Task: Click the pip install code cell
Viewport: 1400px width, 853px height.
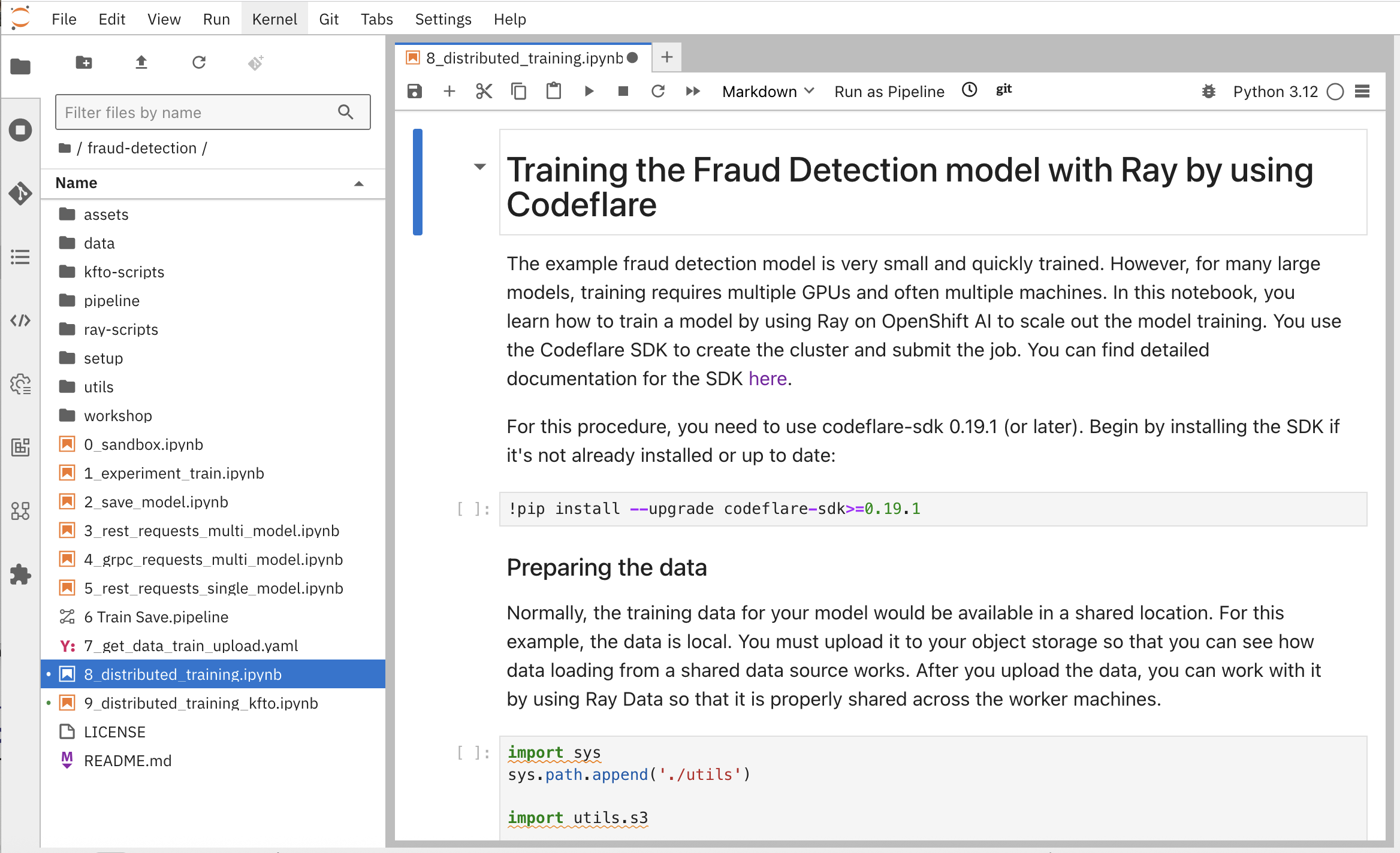Action: tap(933, 509)
